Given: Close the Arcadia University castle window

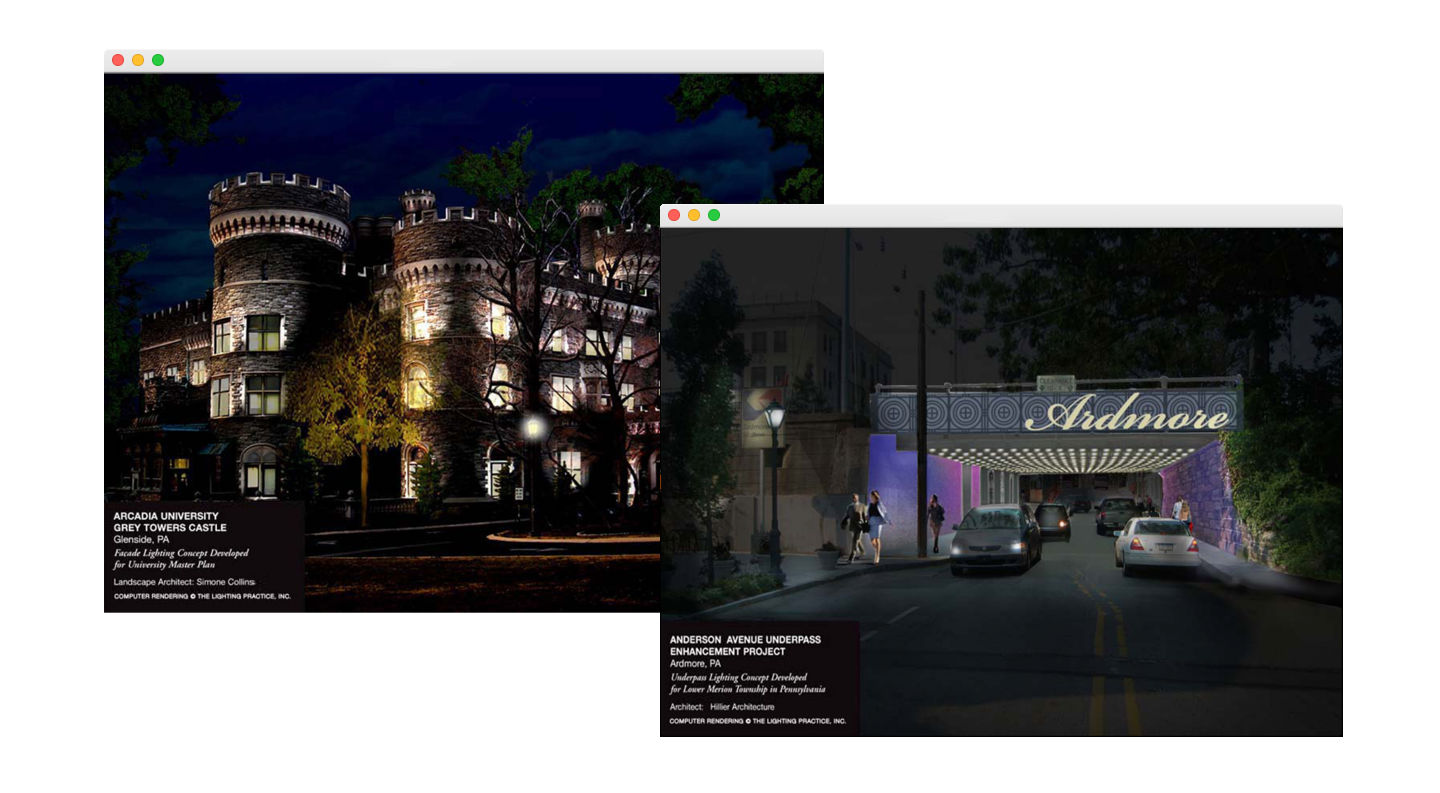Looking at the screenshot, I should [118, 60].
